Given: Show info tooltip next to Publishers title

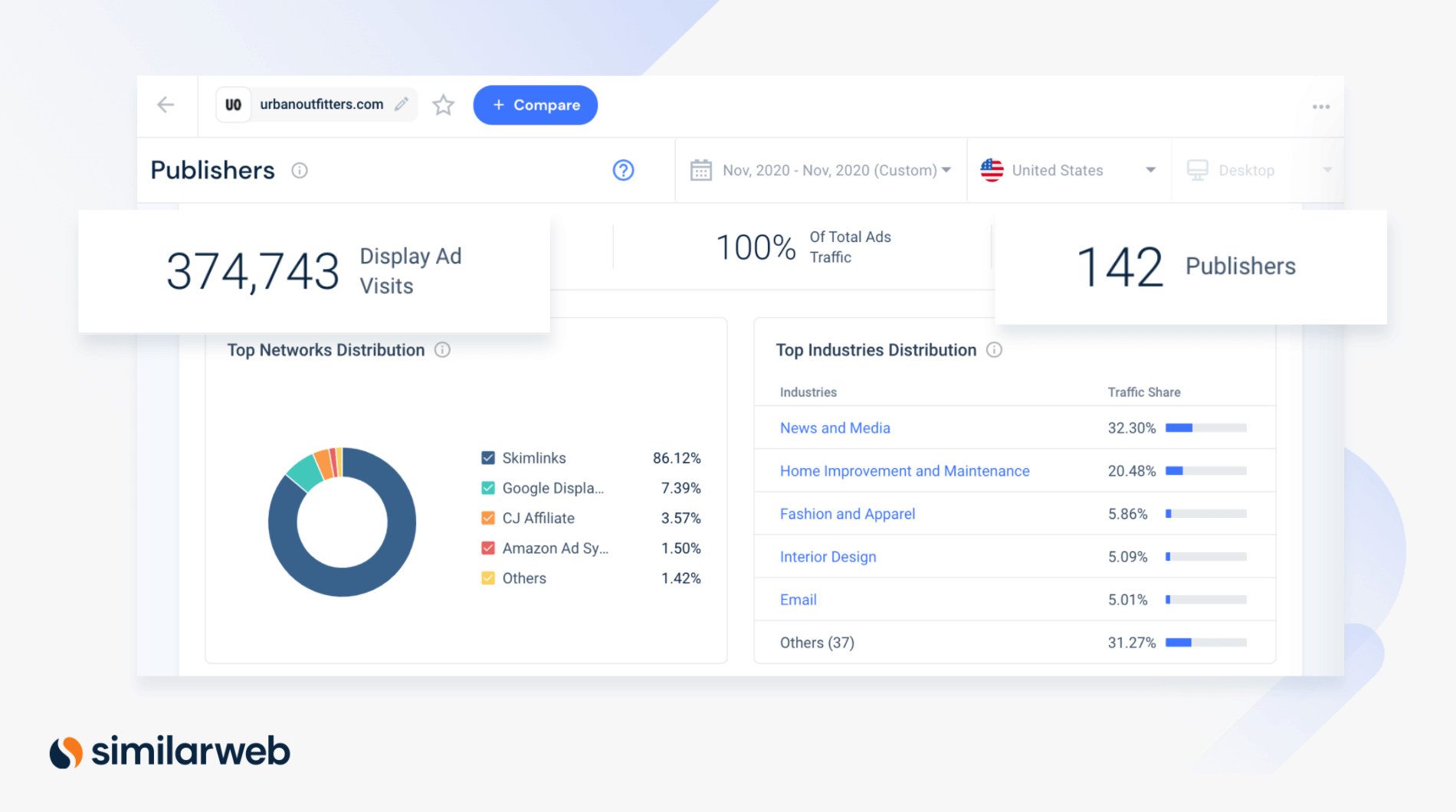Looking at the screenshot, I should click(300, 170).
